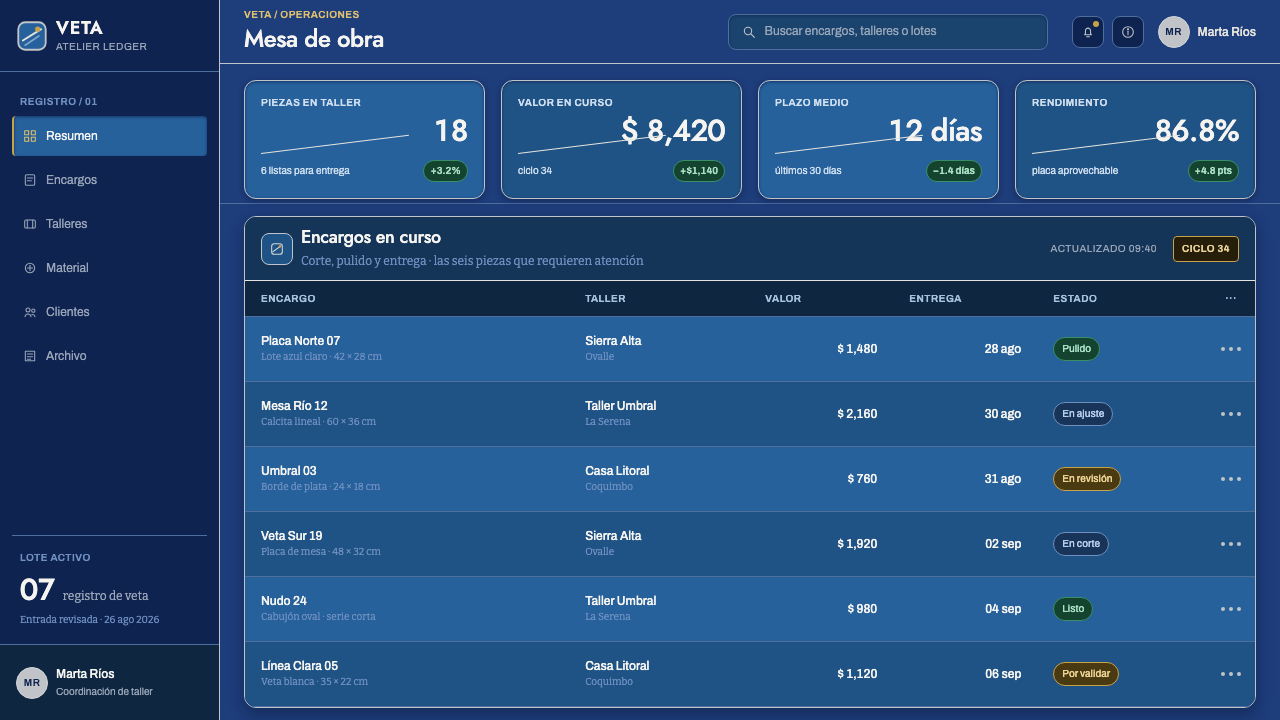This screenshot has width=1280, height=720.
Task: Open Marta Ríos user menu in top bar
Action: click(1207, 32)
